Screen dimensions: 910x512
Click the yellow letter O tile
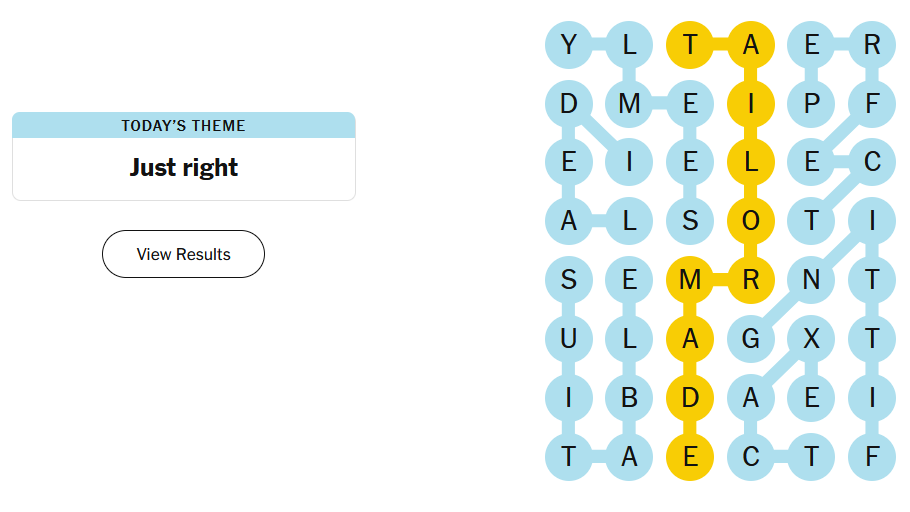click(751, 221)
